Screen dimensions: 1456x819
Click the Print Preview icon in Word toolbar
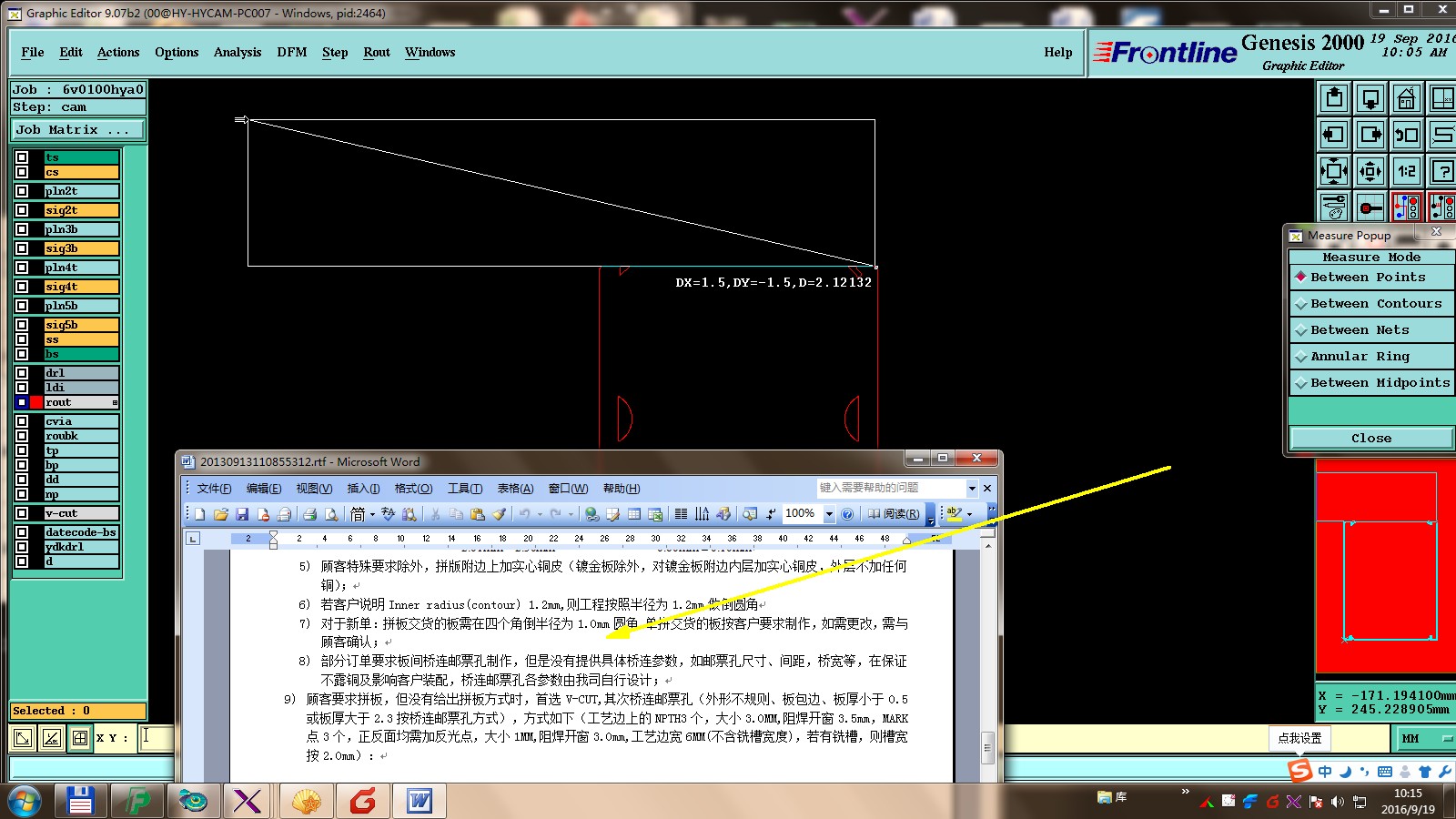[331, 514]
